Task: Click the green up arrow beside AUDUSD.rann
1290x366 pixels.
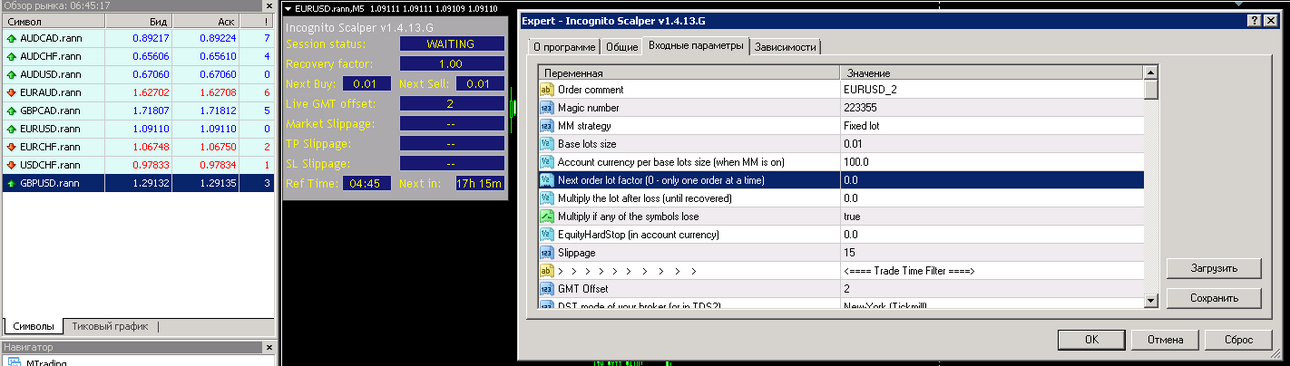Action: point(11,74)
